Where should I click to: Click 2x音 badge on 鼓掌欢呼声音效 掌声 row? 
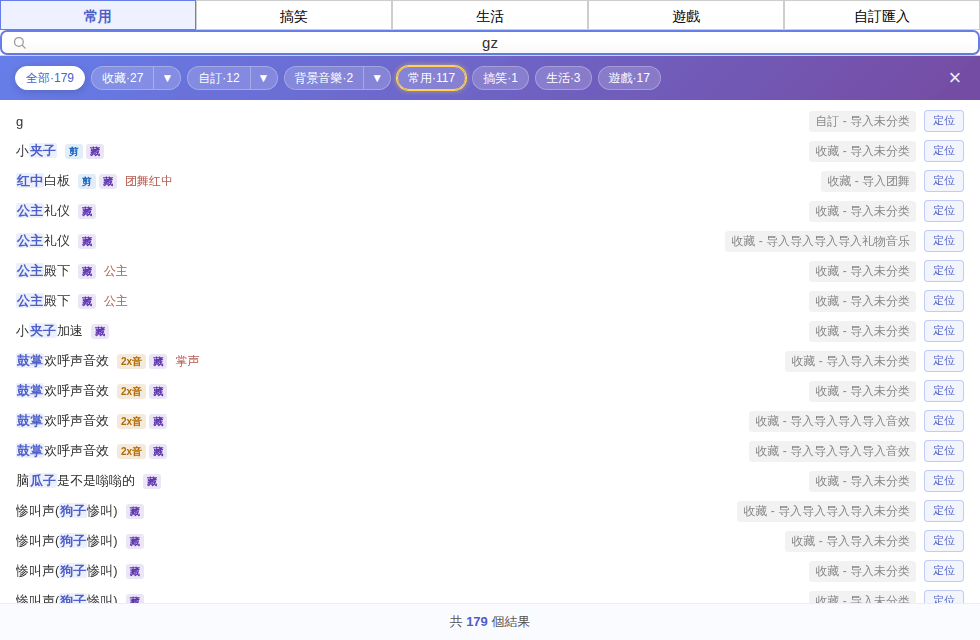coord(131,361)
